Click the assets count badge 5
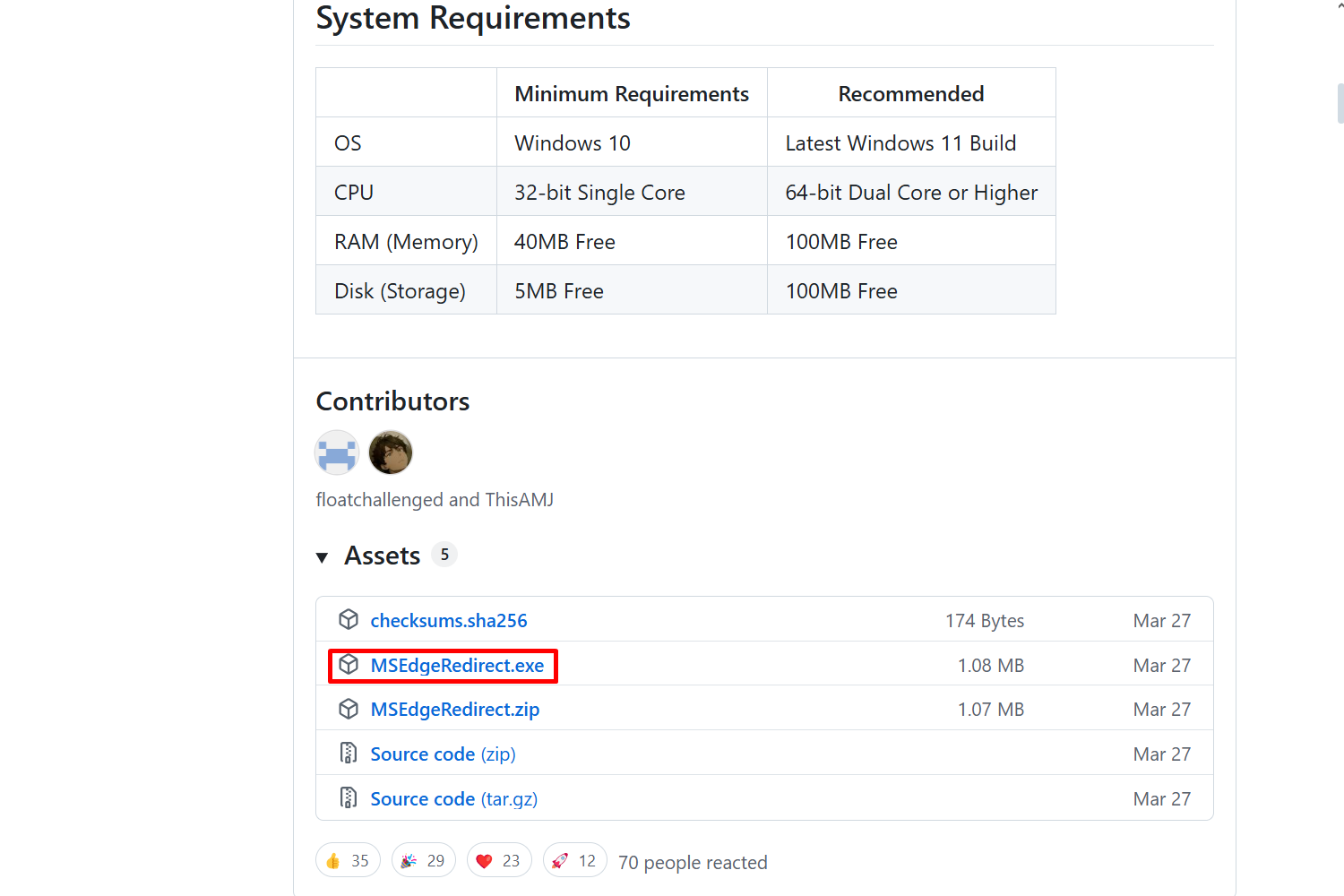The height and width of the screenshot is (896, 1344). (x=444, y=555)
